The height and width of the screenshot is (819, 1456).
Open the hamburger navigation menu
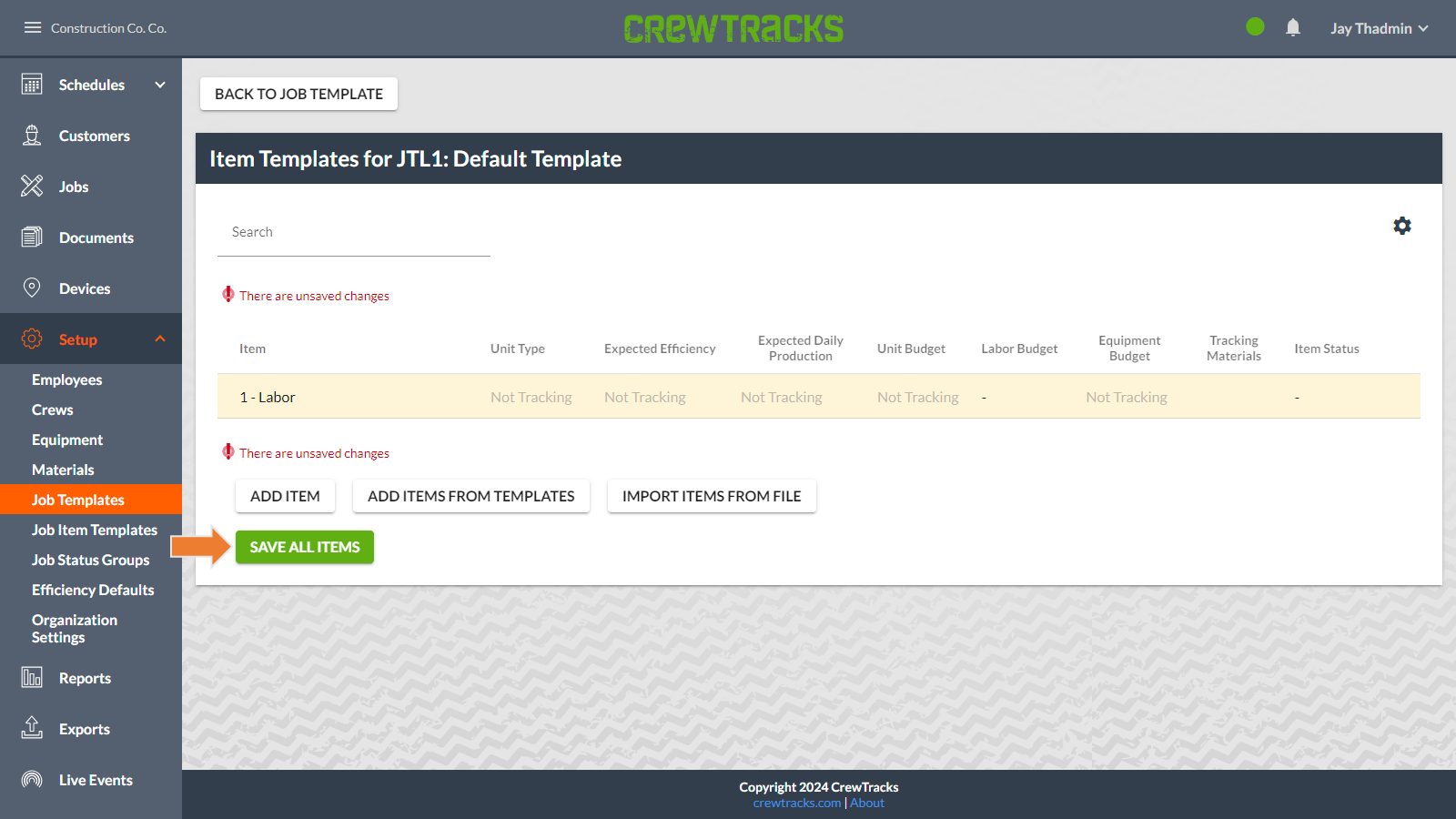click(x=33, y=27)
